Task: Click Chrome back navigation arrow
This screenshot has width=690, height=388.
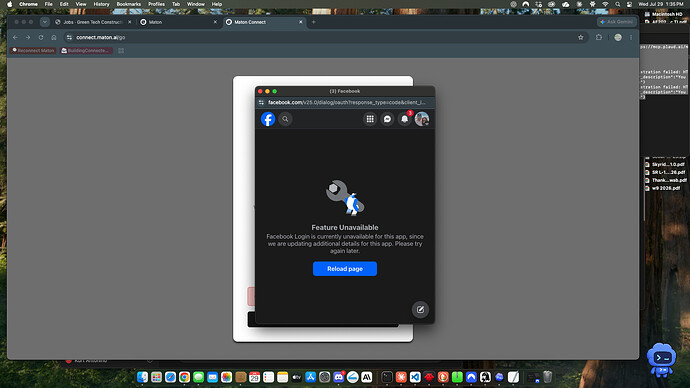Action: (x=15, y=37)
